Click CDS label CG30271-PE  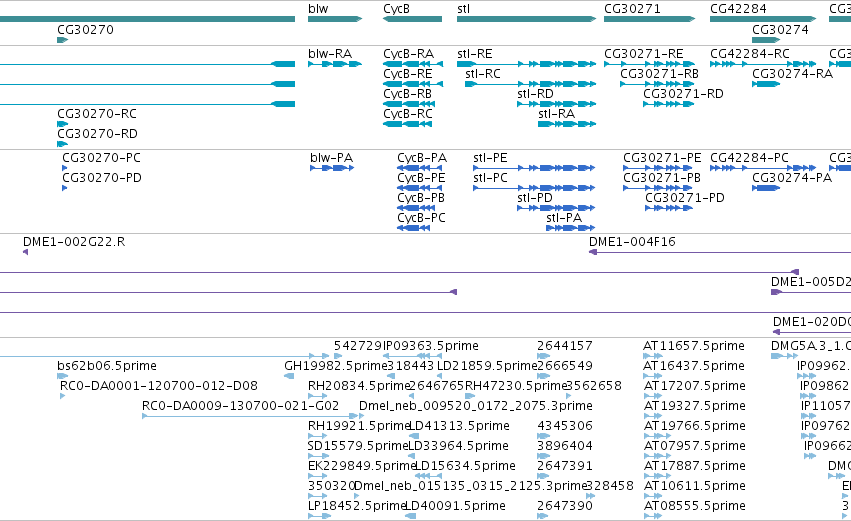pos(662,158)
